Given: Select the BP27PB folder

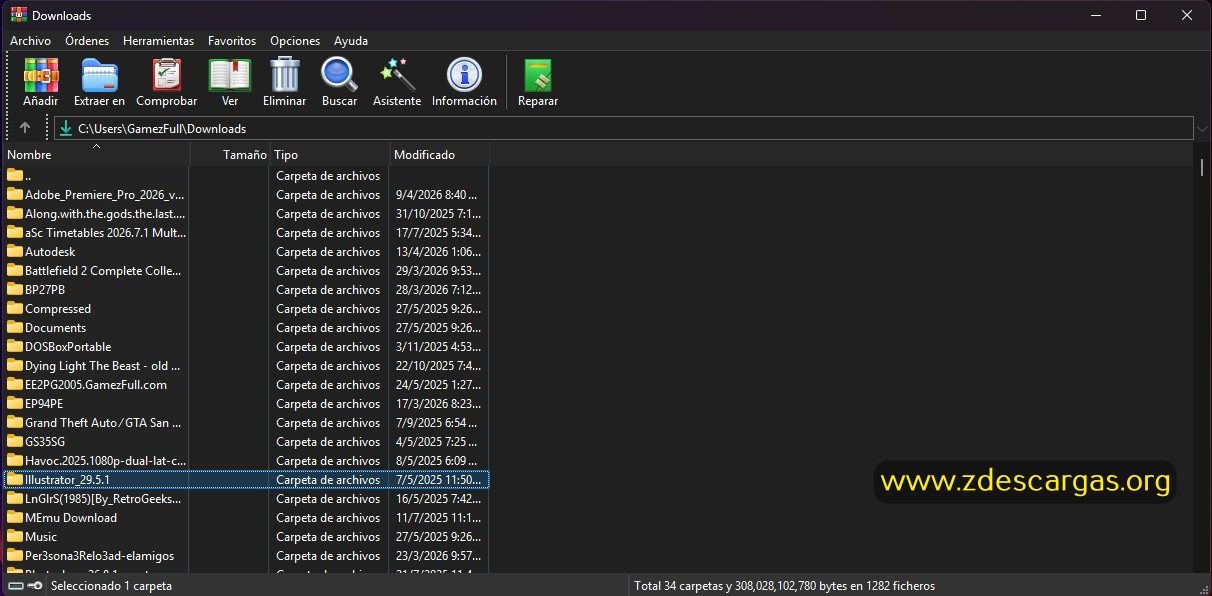Looking at the screenshot, I should (x=246, y=289).
